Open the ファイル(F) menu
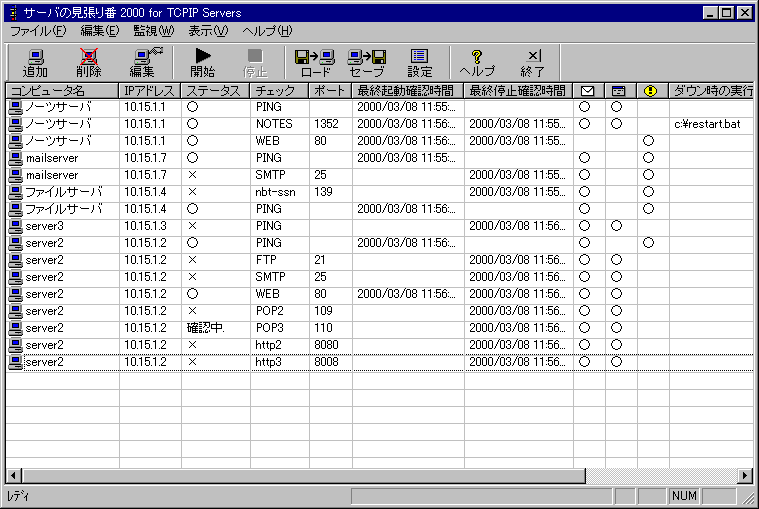Viewport: 759px width, 509px height. tap(38, 31)
